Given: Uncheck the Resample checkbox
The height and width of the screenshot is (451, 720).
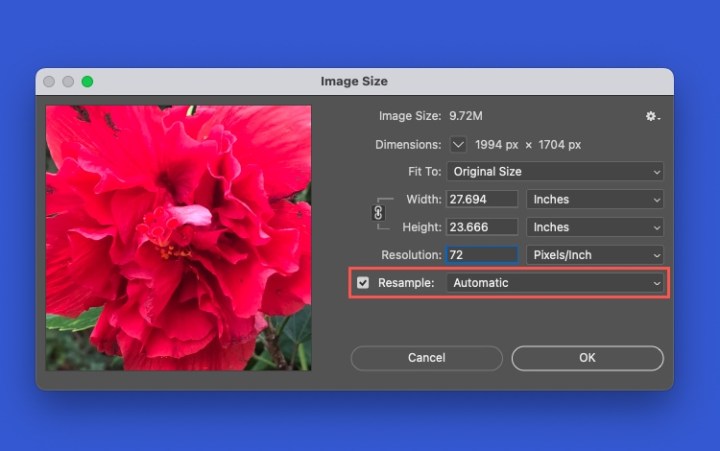Looking at the screenshot, I should pyautogui.click(x=363, y=283).
